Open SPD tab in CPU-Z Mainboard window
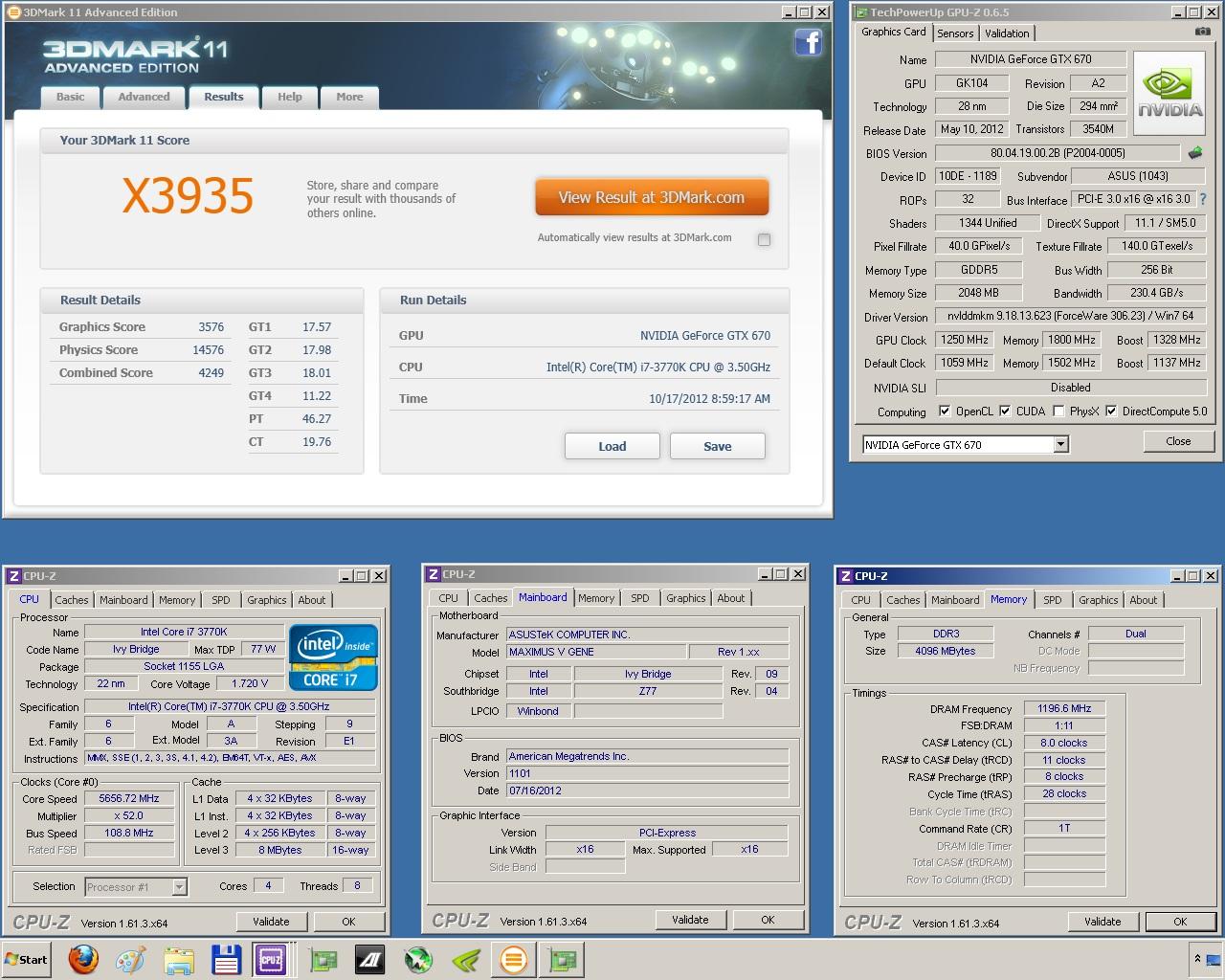 pos(640,598)
